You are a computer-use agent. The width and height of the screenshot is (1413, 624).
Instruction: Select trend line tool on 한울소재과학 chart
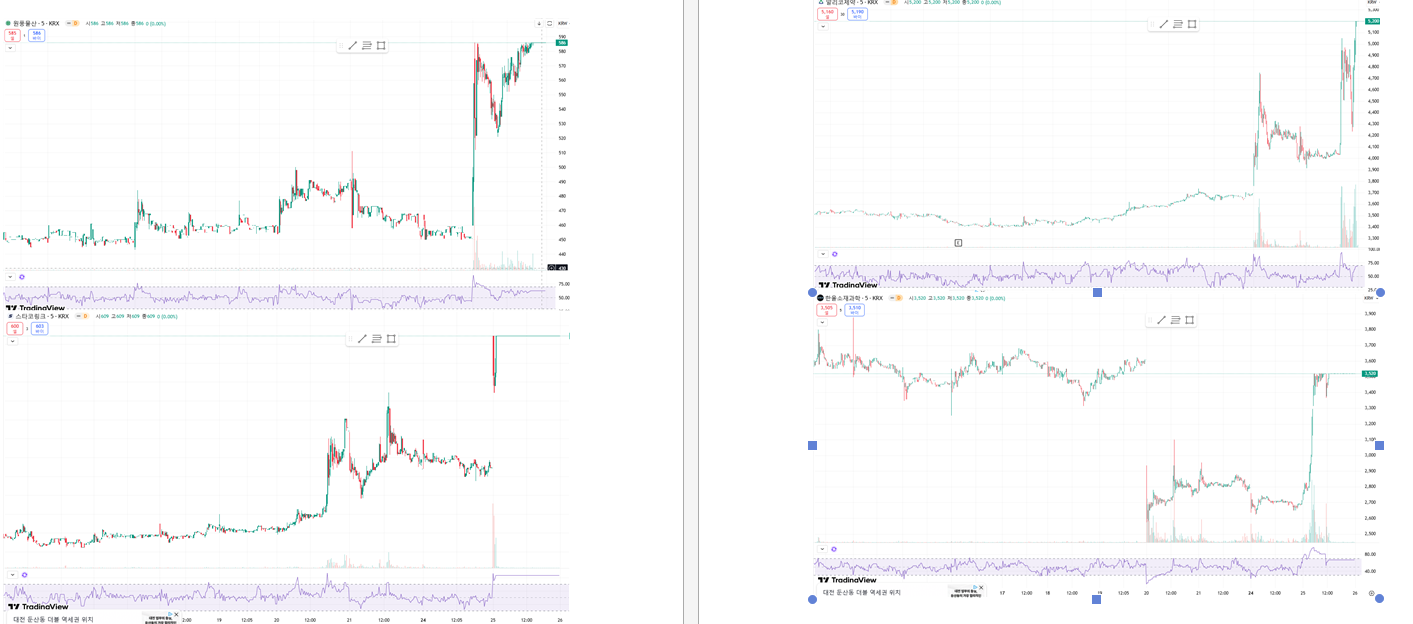[1161, 320]
